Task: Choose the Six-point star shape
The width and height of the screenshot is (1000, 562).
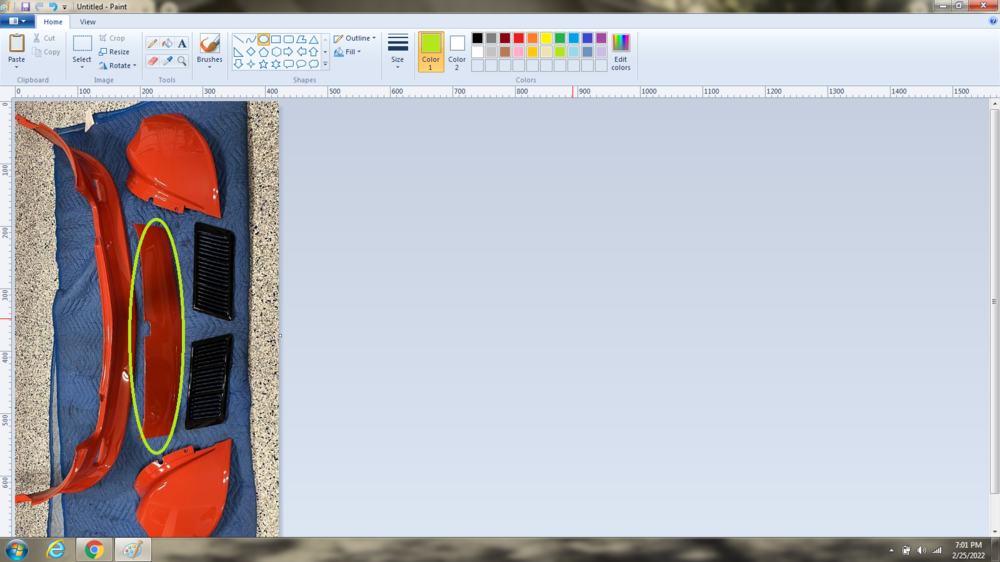Action: click(x=276, y=64)
